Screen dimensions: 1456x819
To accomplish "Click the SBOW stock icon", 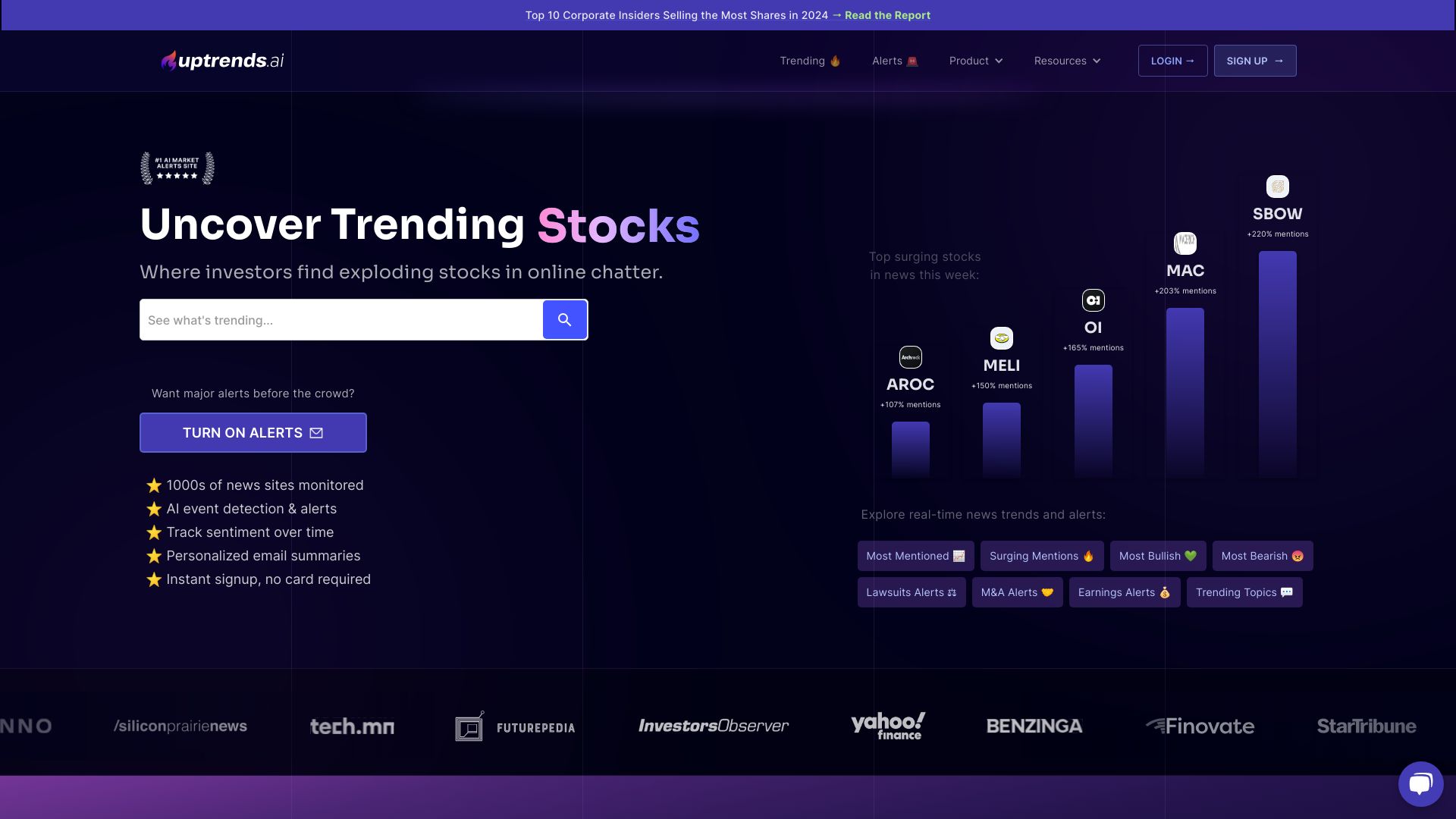I will tap(1277, 186).
